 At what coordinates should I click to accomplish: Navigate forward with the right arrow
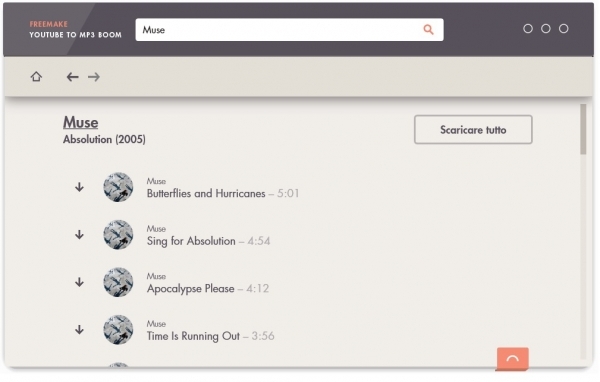coord(94,77)
